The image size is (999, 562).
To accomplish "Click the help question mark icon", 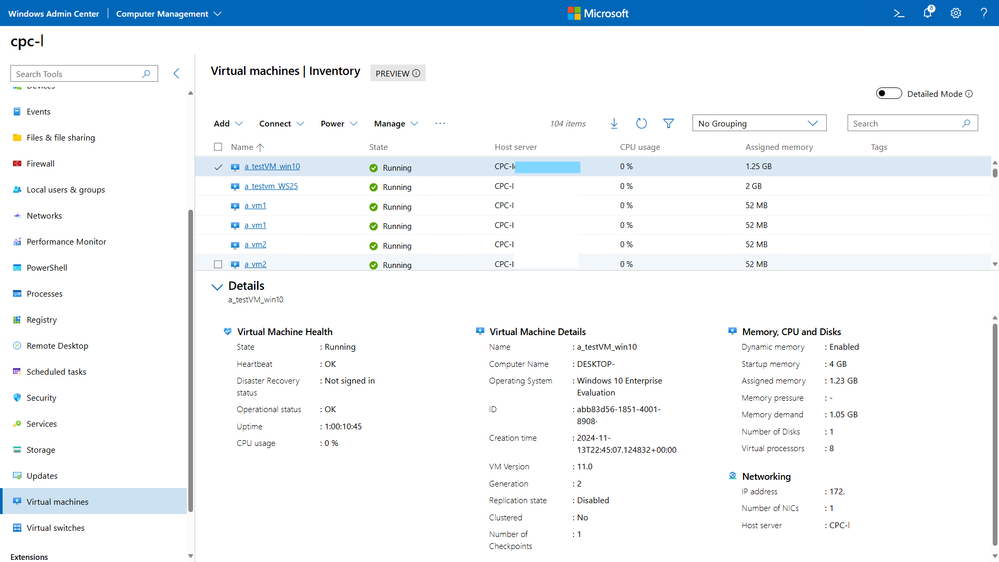I will pos(984,13).
